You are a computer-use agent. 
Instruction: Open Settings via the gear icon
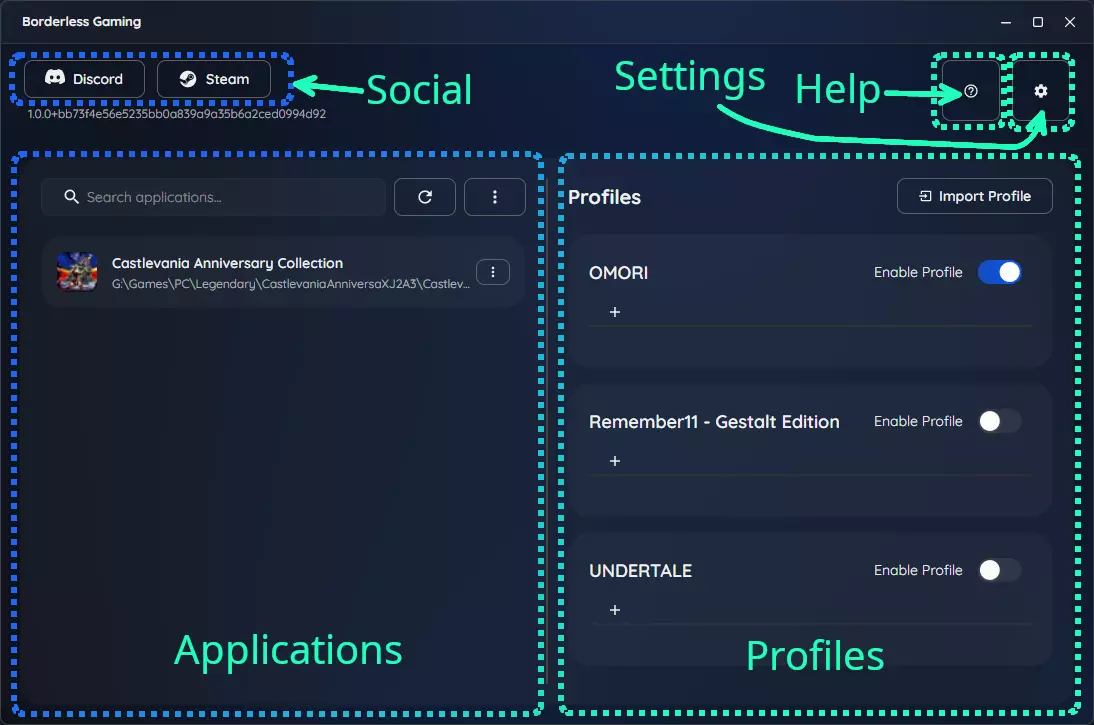click(1040, 91)
